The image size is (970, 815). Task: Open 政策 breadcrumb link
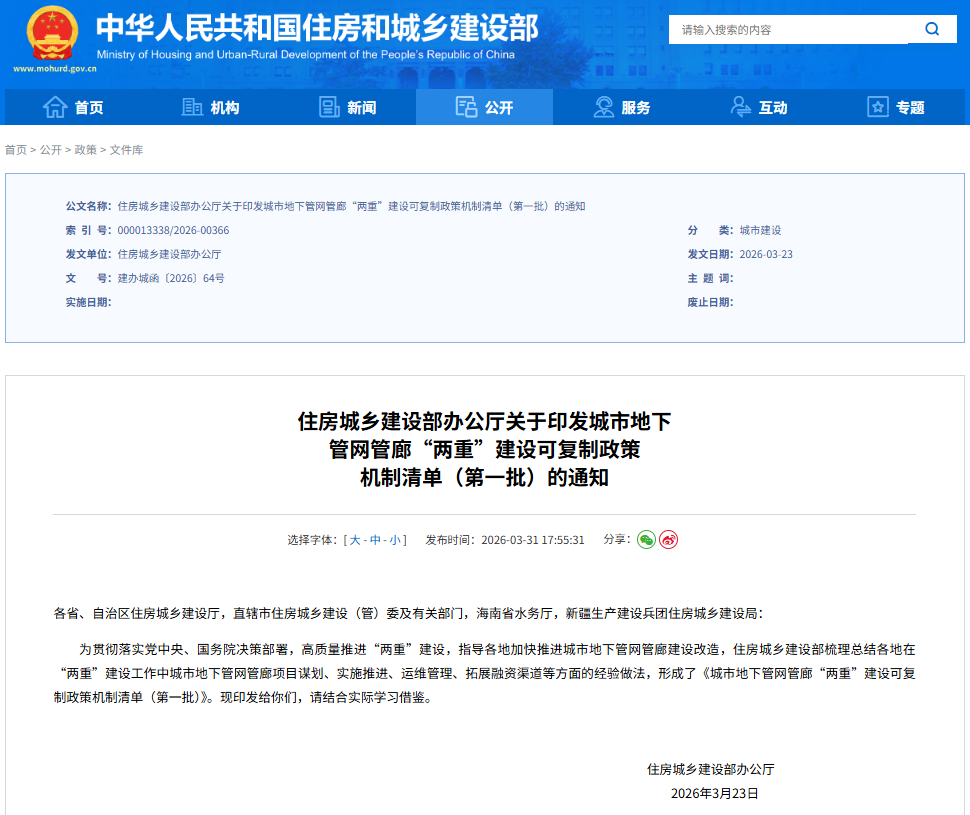[x=86, y=150]
